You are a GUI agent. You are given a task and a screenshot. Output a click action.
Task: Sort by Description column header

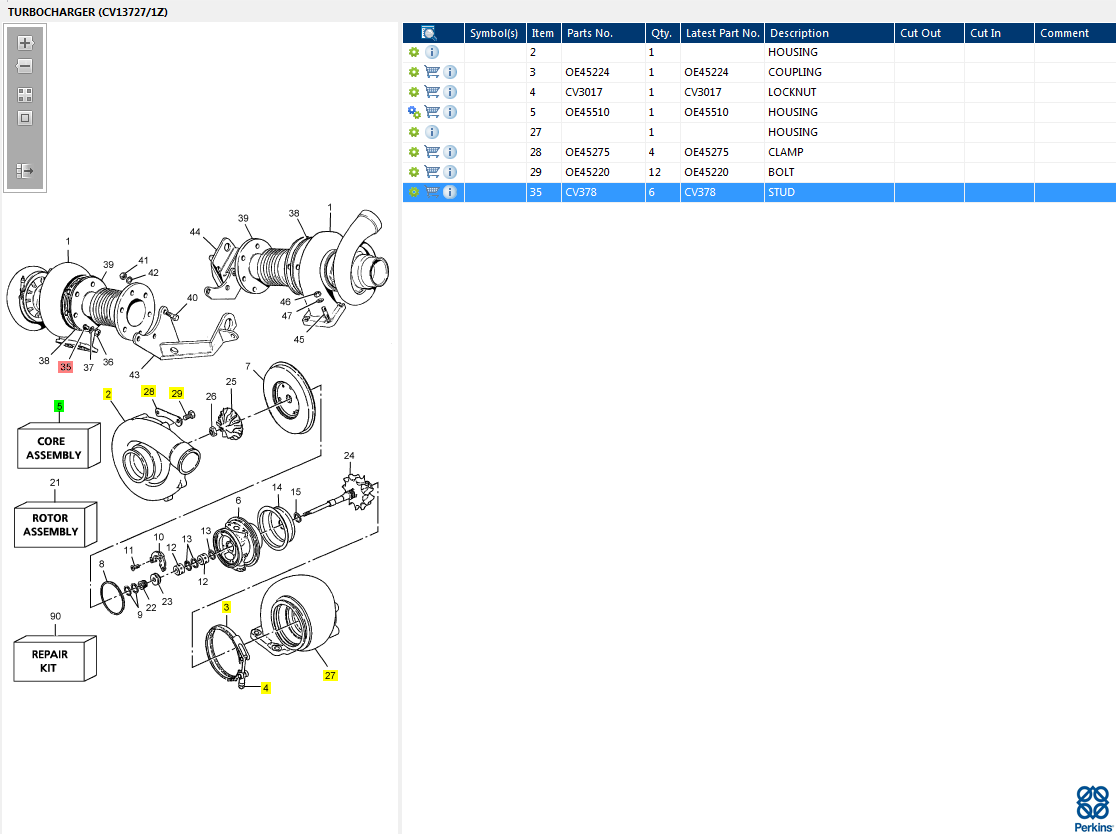pos(829,33)
